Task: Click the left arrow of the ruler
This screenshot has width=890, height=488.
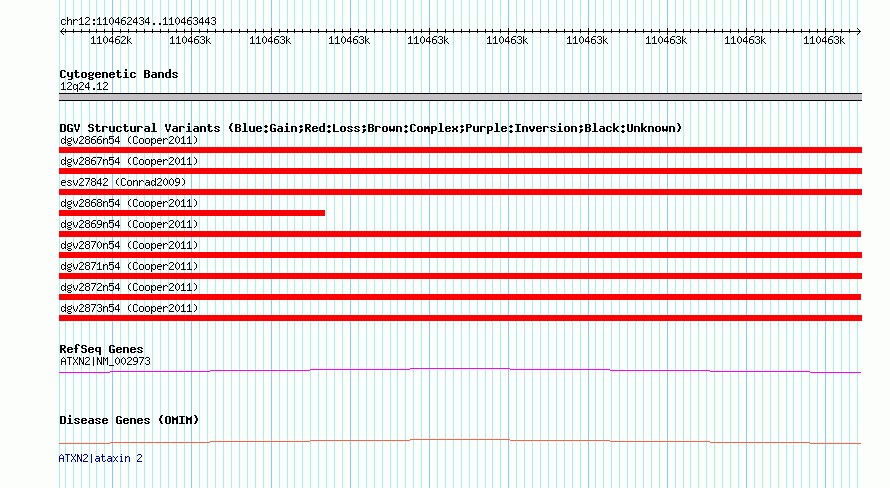Action: (x=62, y=32)
